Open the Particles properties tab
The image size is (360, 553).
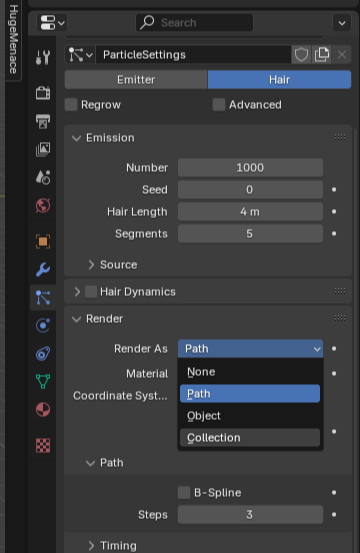43,298
